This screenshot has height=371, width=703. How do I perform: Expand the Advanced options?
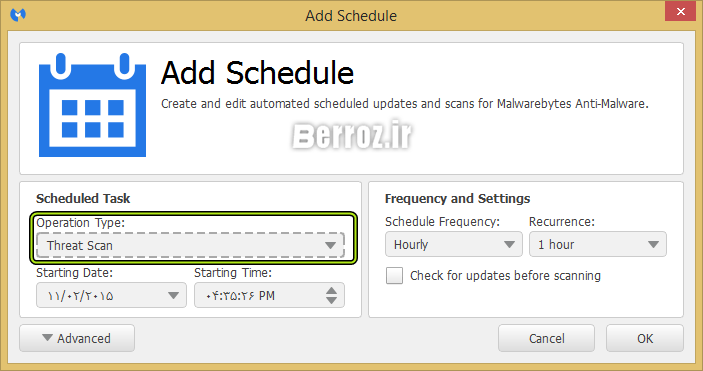[77, 338]
